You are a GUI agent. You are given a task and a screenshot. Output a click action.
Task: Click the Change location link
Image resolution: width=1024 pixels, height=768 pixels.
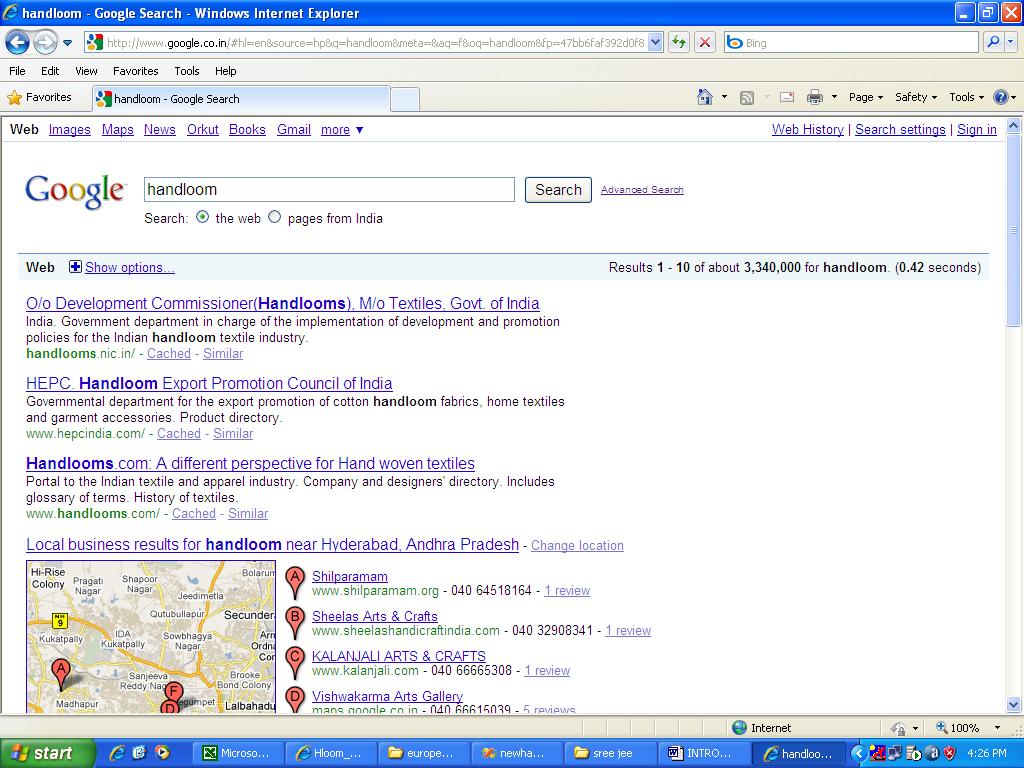[577, 545]
